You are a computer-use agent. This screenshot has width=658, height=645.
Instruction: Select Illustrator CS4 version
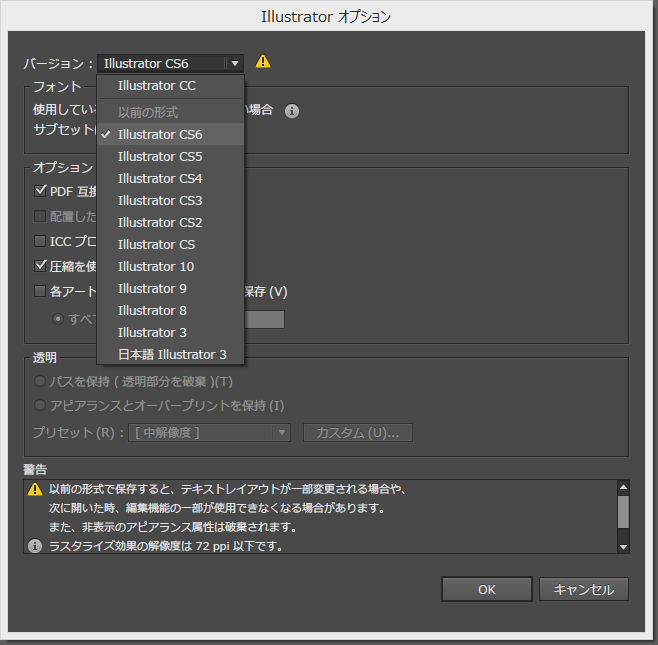click(x=170, y=178)
